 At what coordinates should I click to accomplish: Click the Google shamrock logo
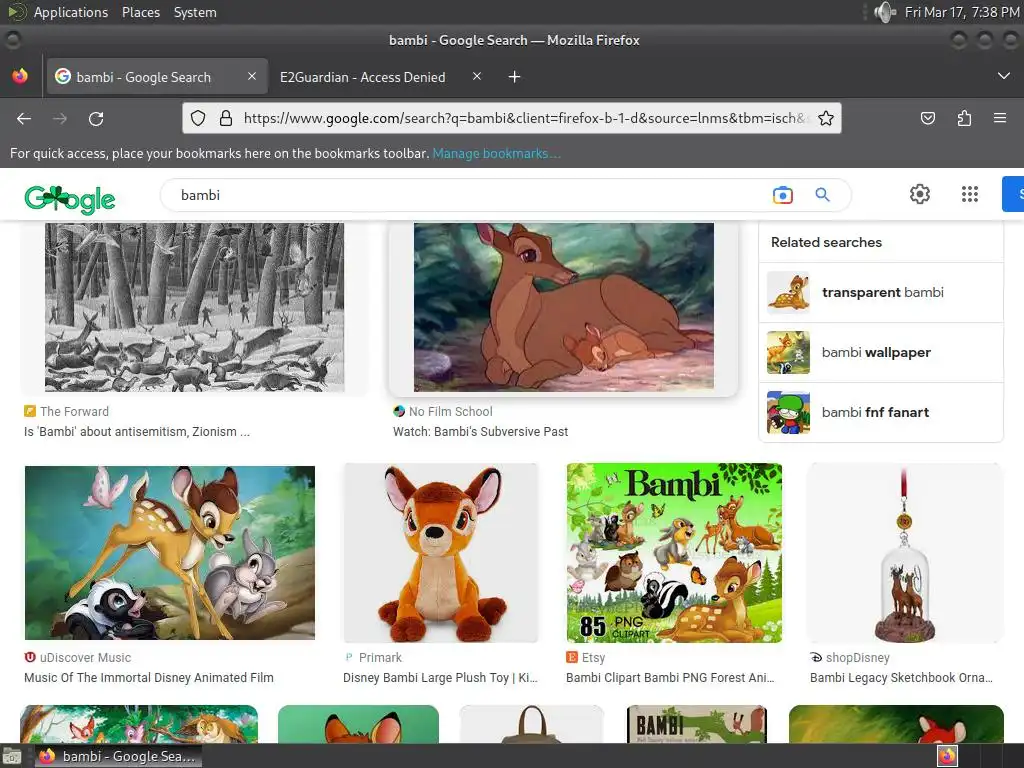coord(70,199)
